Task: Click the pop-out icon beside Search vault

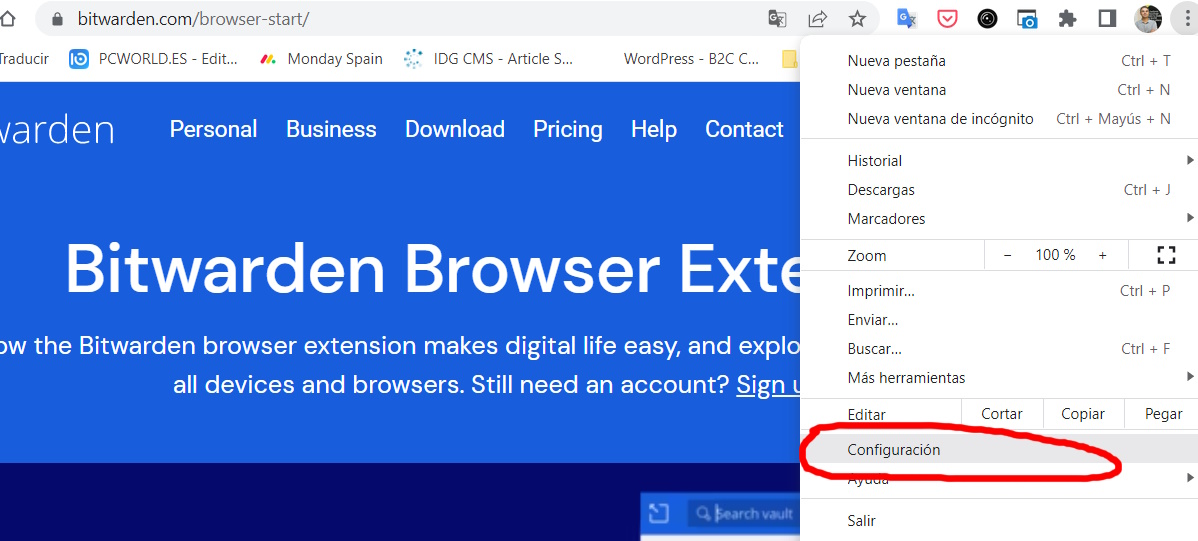Action: pyautogui.click(x=659, y=513)
